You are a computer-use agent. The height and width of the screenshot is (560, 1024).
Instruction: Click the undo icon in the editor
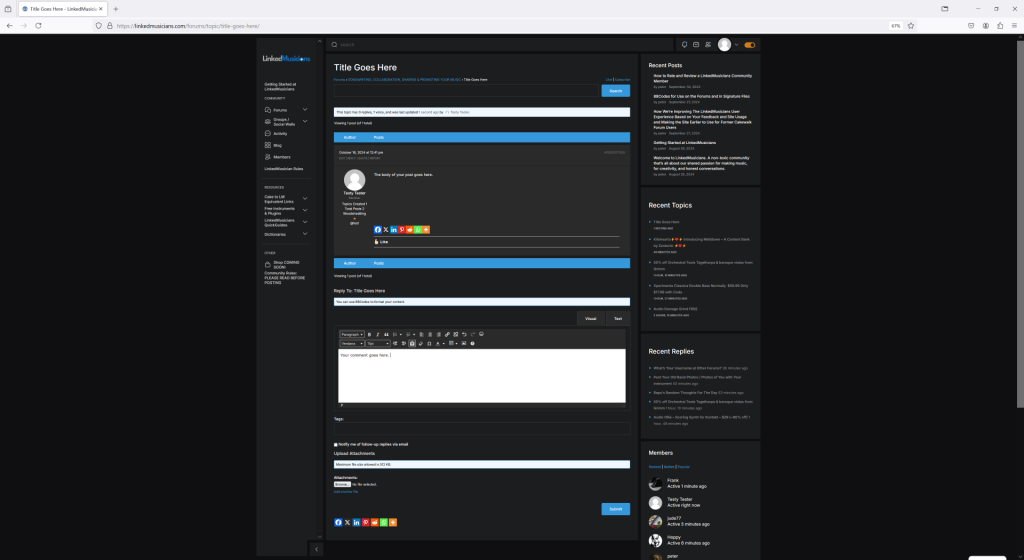click(x=464, y=334)
